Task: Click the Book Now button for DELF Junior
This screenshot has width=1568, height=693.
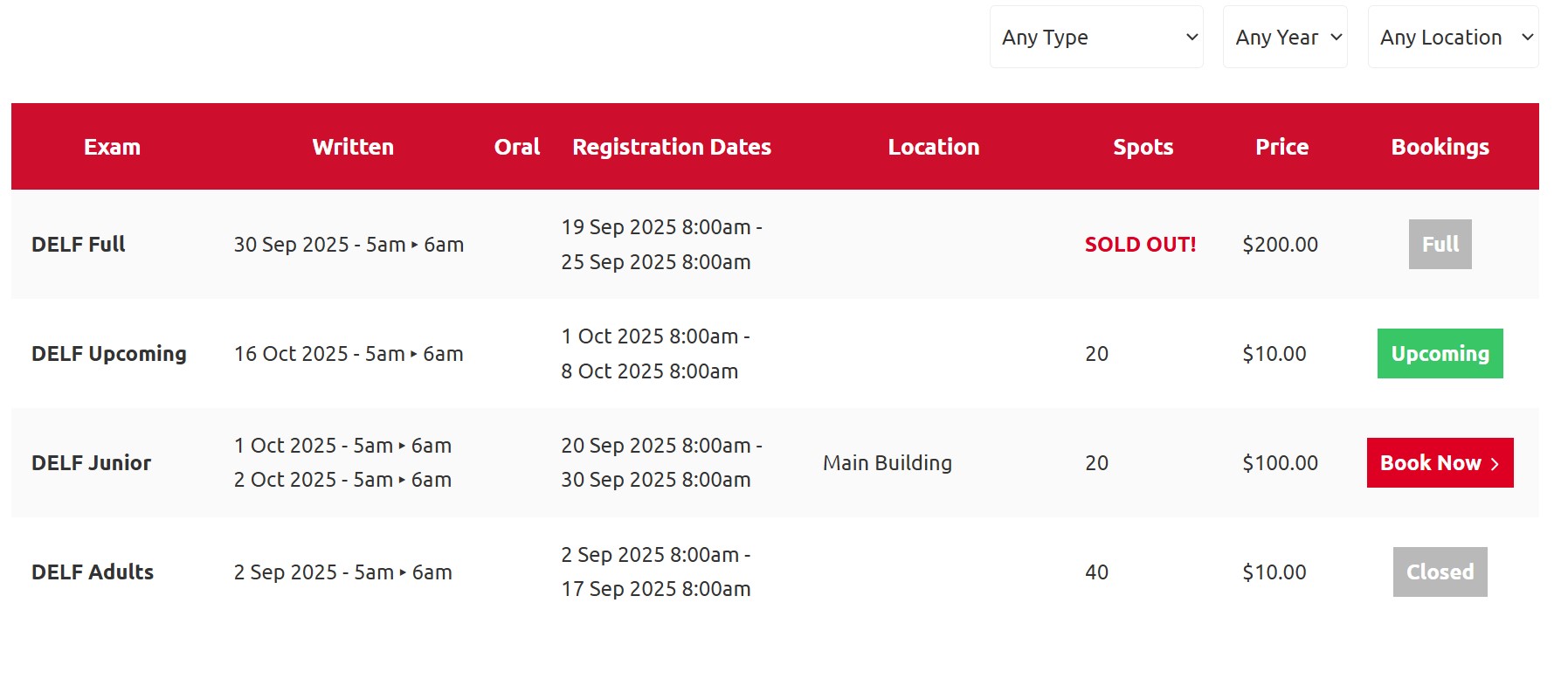Action: tap(1440, 462)
